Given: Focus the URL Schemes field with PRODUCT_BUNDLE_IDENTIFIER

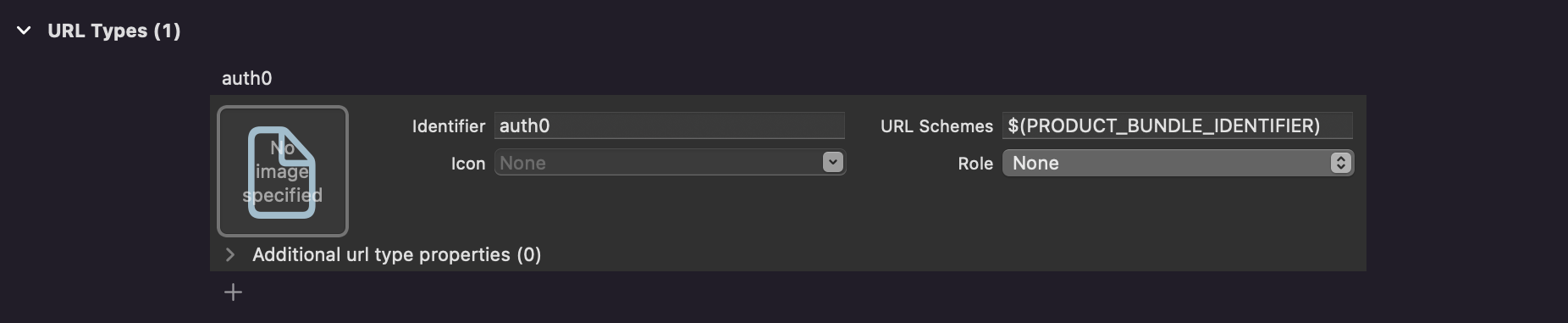Looking at the screenshot, I should 1177,125.
